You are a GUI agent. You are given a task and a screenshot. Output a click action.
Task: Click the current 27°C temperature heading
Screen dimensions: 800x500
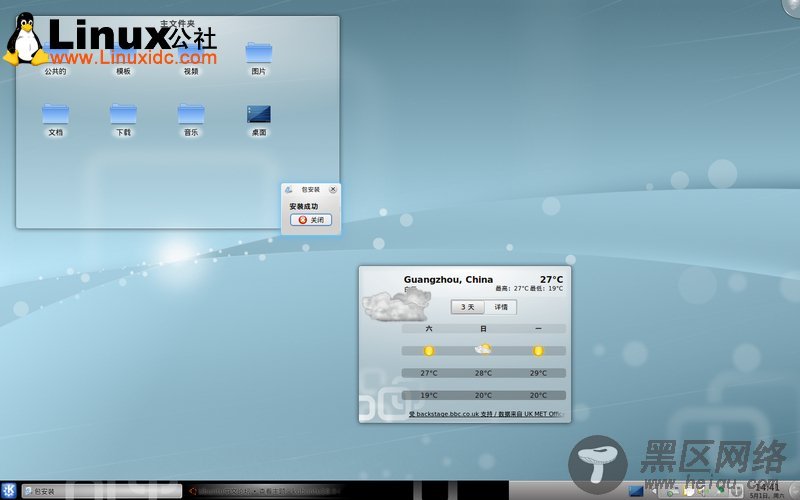tap(552, 279)
